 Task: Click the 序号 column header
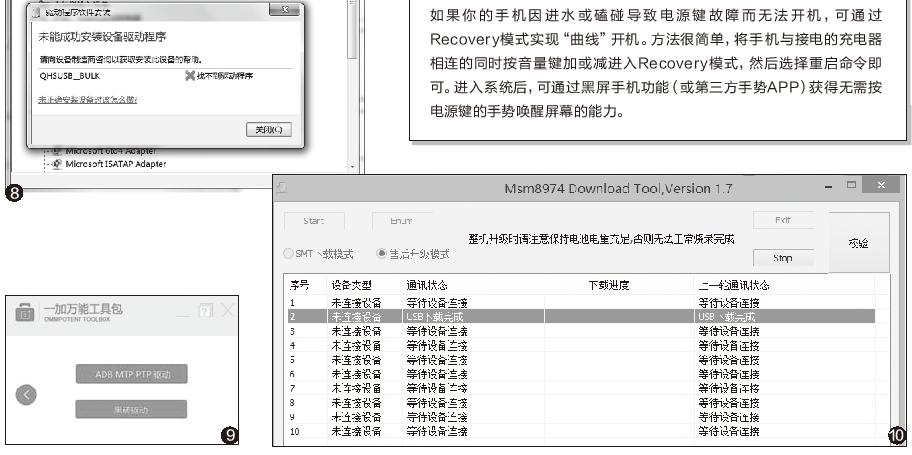[x=299, y=286]
